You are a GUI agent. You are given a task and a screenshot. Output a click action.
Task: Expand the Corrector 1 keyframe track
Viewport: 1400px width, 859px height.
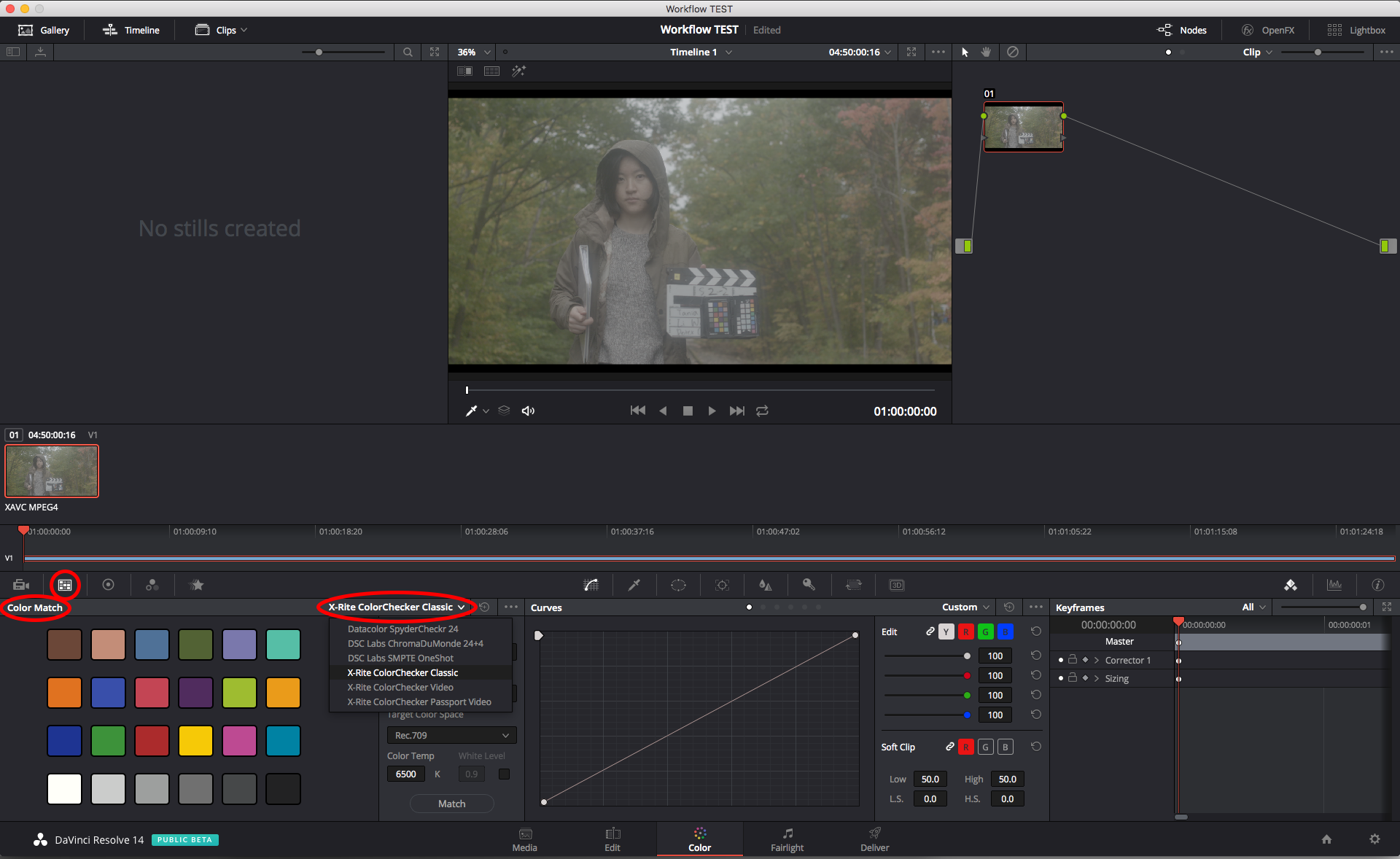coord(1096,660)
